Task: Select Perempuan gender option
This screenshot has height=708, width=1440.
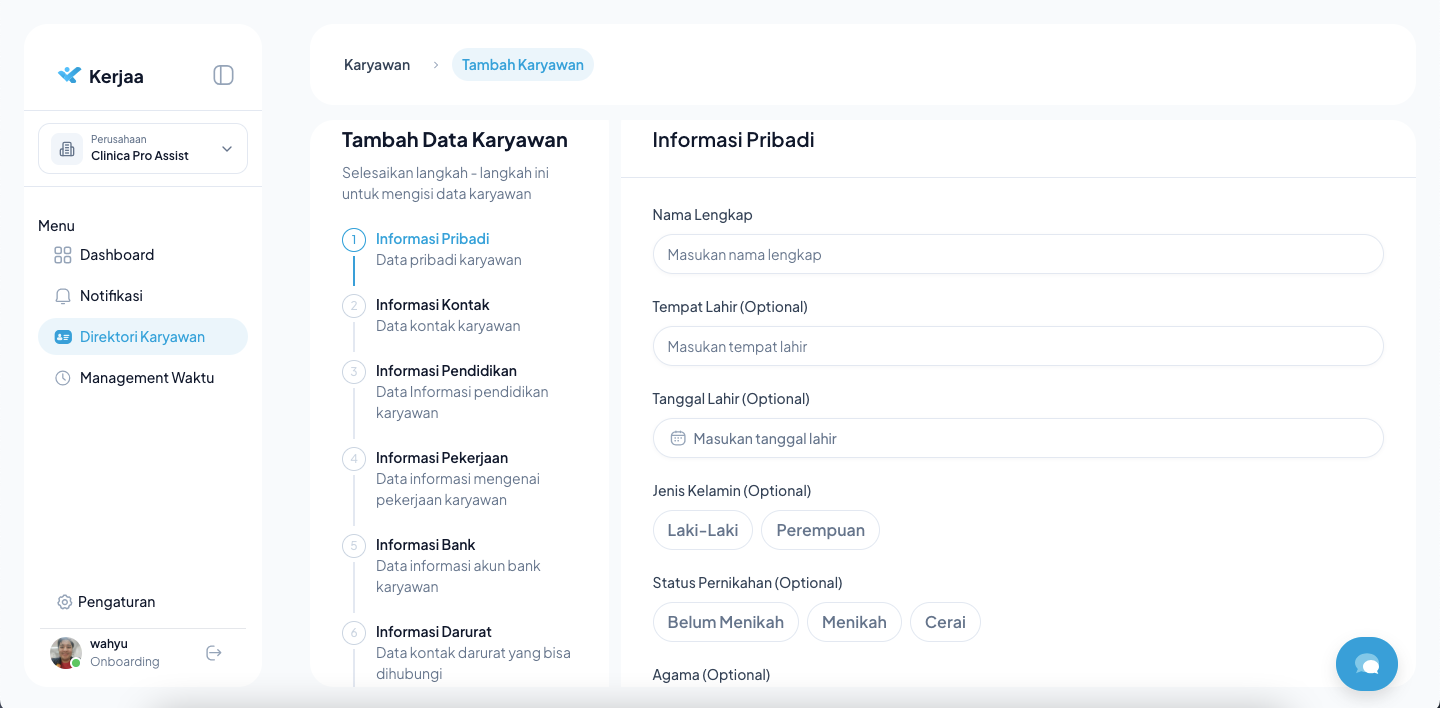Action: [820, 530]
